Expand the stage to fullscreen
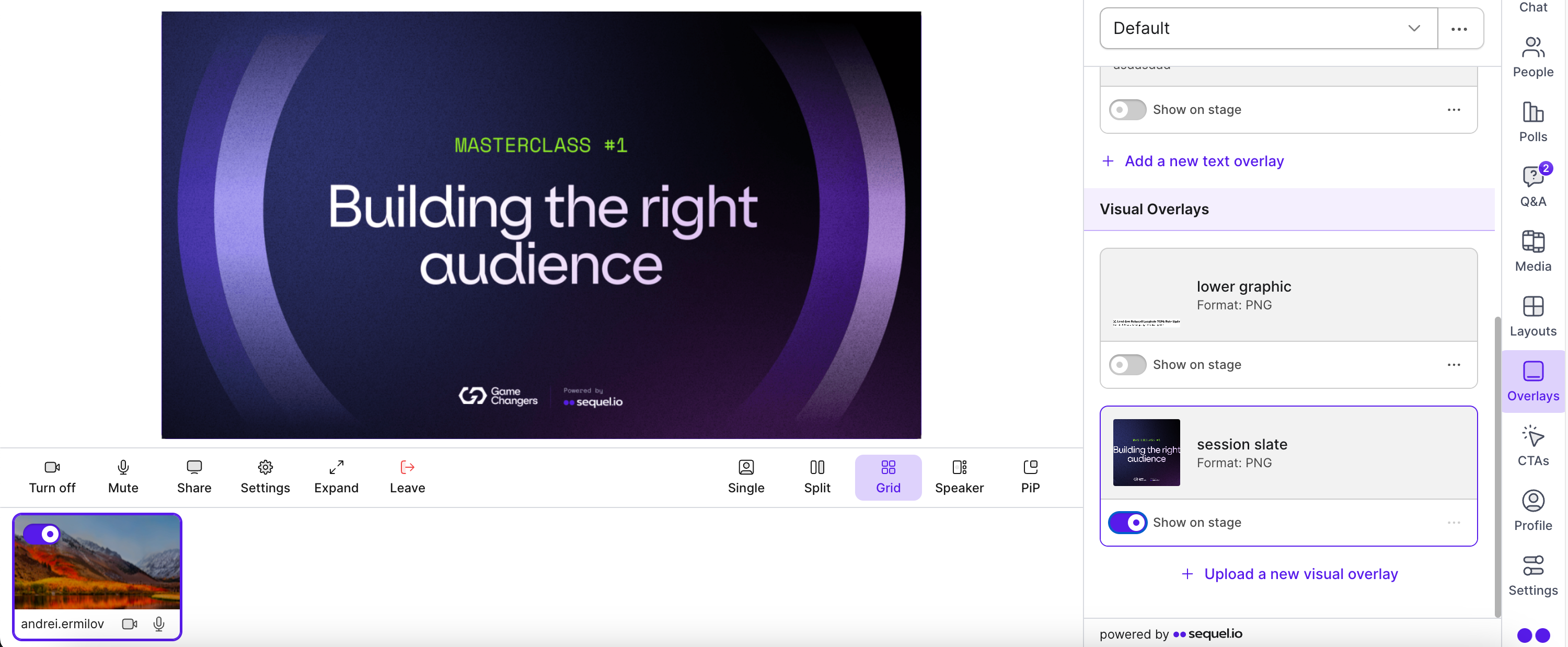 (336, 477)
